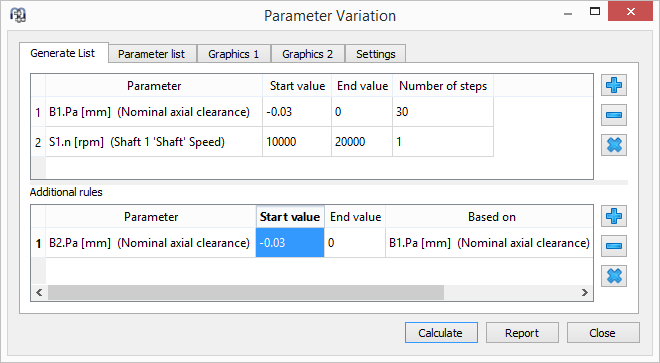Clear all additional rules with the lower X icon
The height and width of the screenshot is (363, 660).
pos(614,276)
